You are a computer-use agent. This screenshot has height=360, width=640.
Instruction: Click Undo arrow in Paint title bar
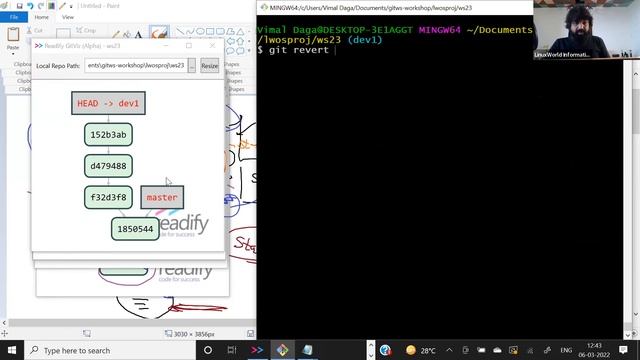click(30, 6)
